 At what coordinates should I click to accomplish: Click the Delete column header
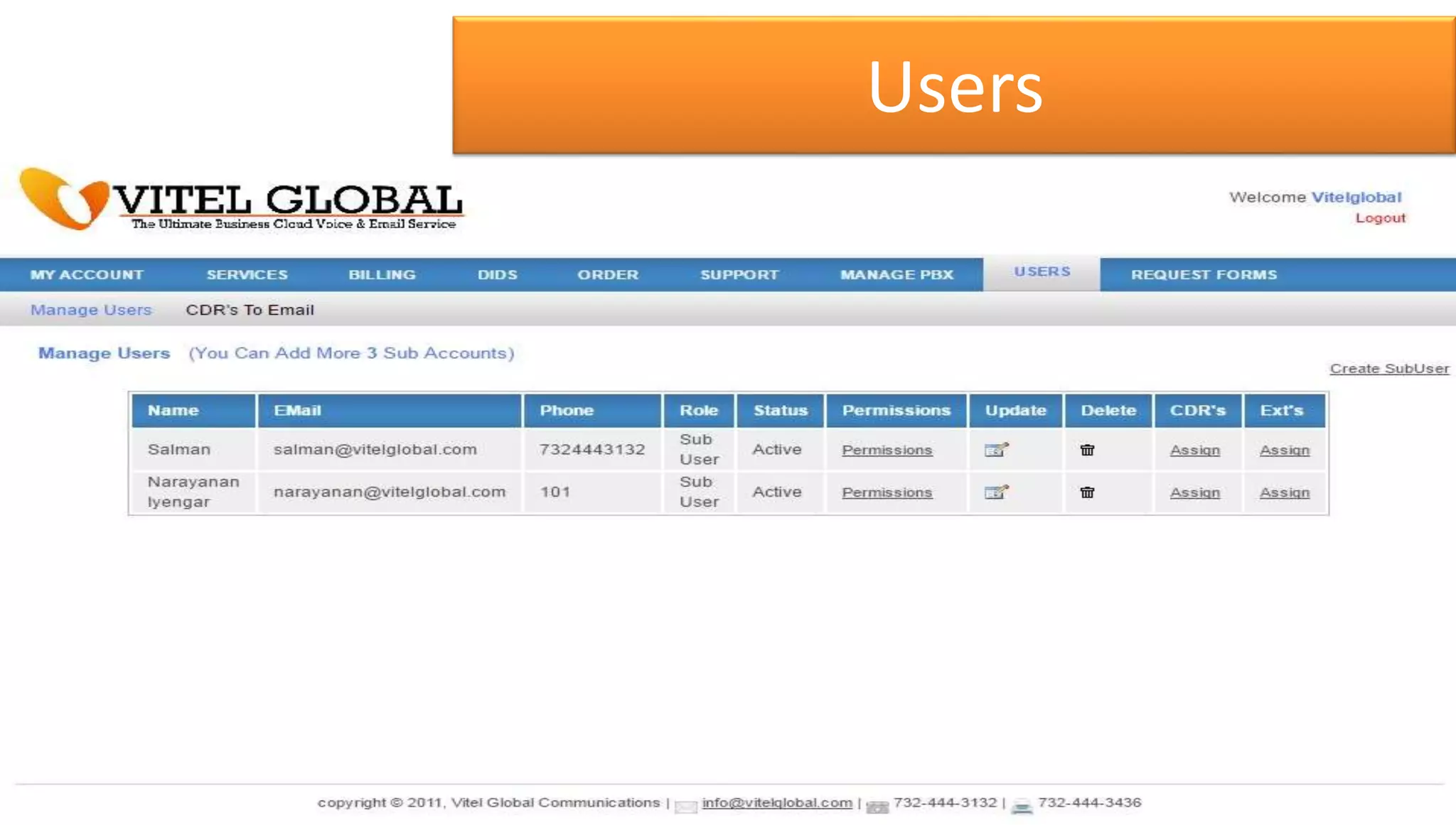[1108, 410]
